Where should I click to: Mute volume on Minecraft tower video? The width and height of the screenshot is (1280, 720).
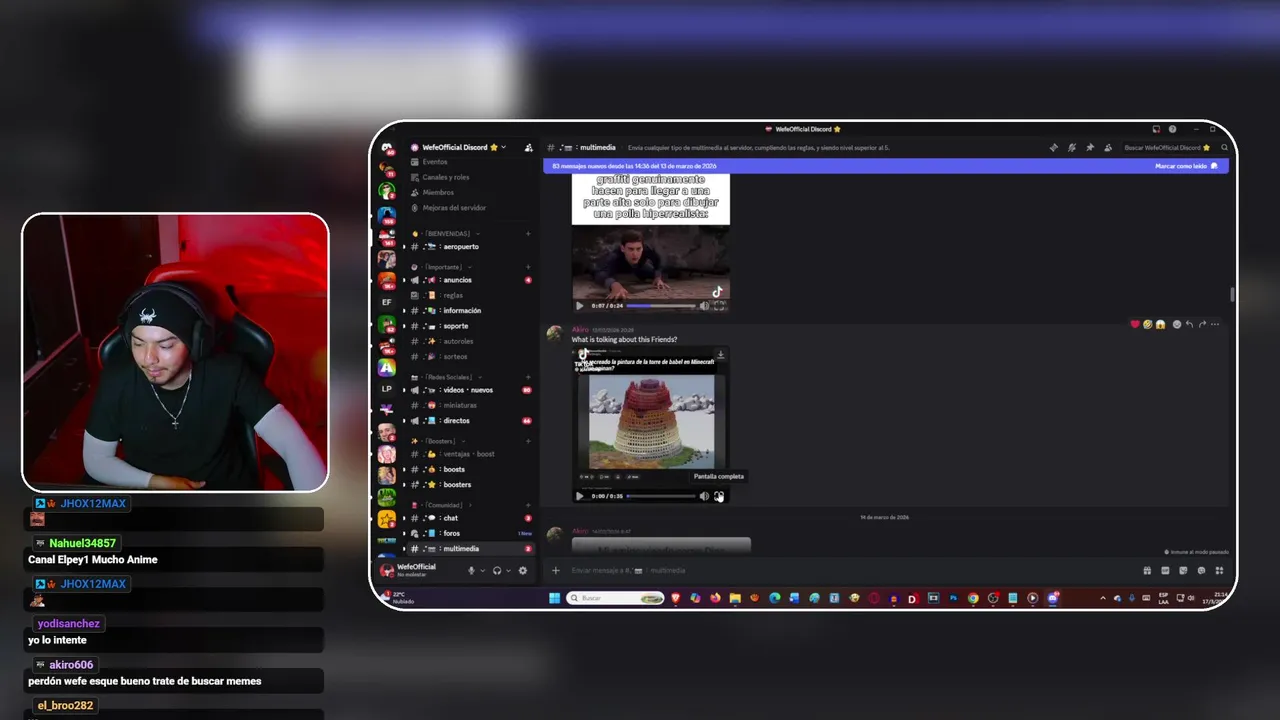704,496
